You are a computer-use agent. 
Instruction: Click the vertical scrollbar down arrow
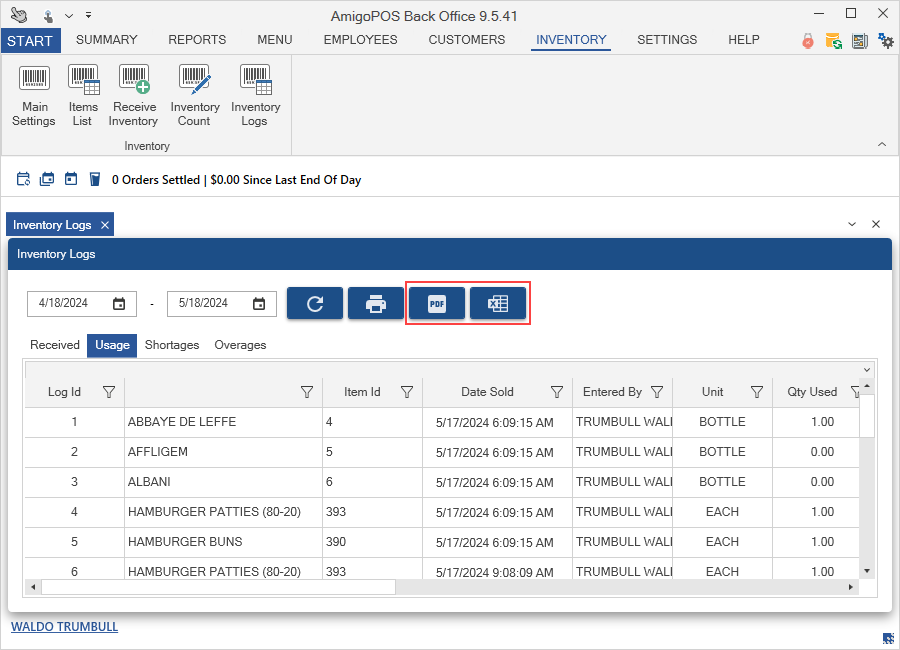click(x=867, y=571)
